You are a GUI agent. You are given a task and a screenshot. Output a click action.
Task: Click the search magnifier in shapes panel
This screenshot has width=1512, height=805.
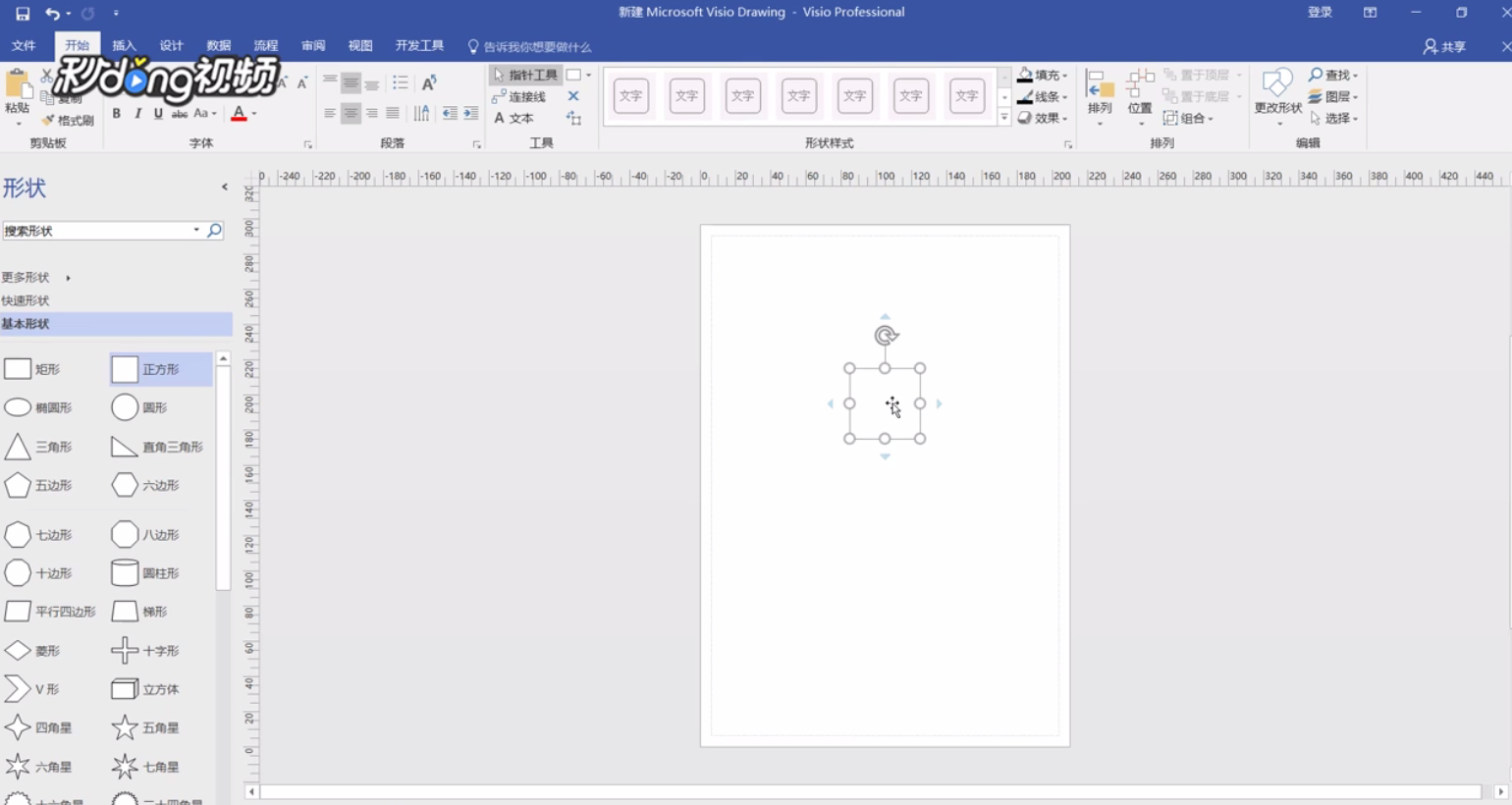[x=214, y=231]
